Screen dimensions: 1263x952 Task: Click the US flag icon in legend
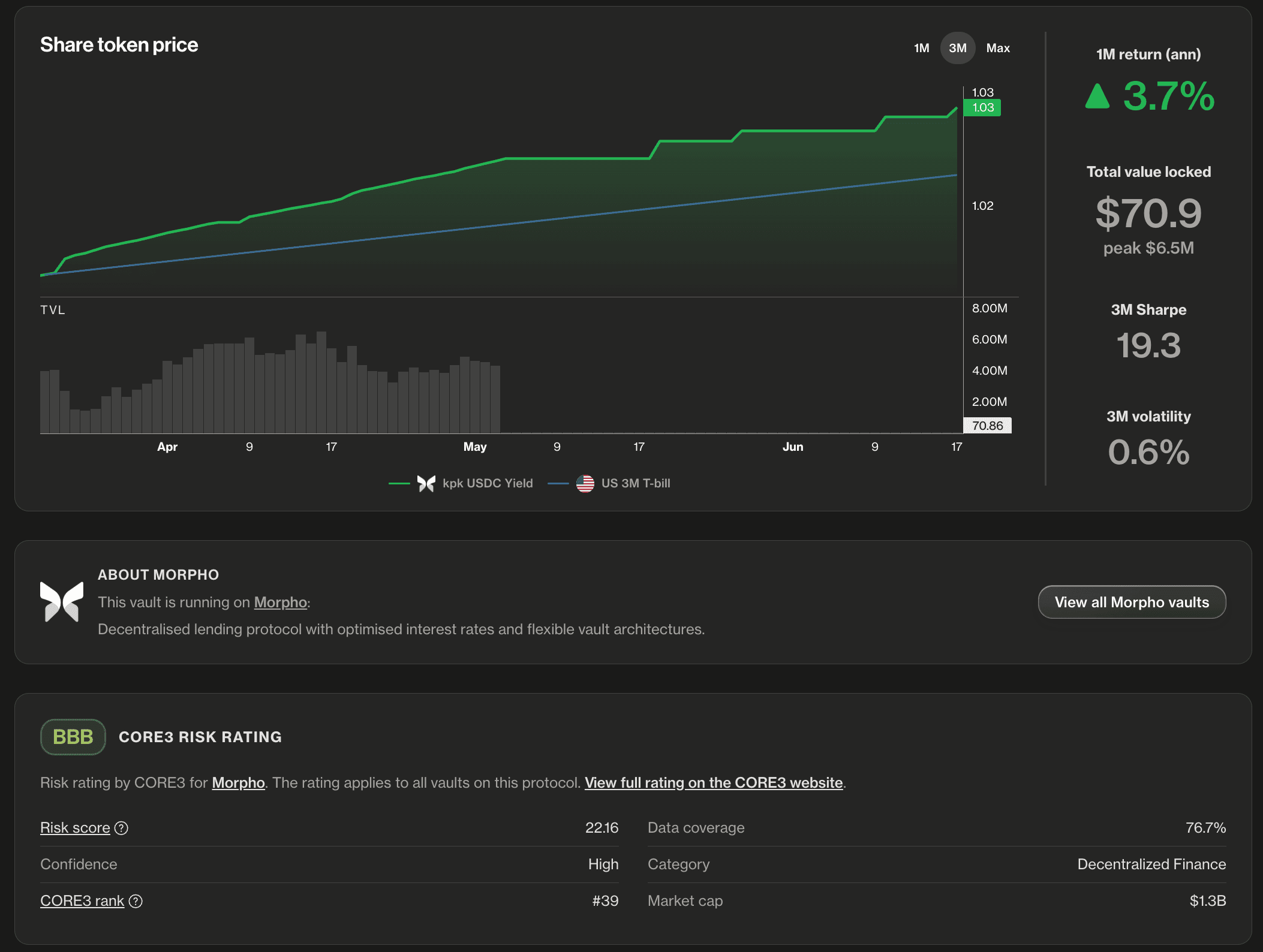(x=585, y=483)
